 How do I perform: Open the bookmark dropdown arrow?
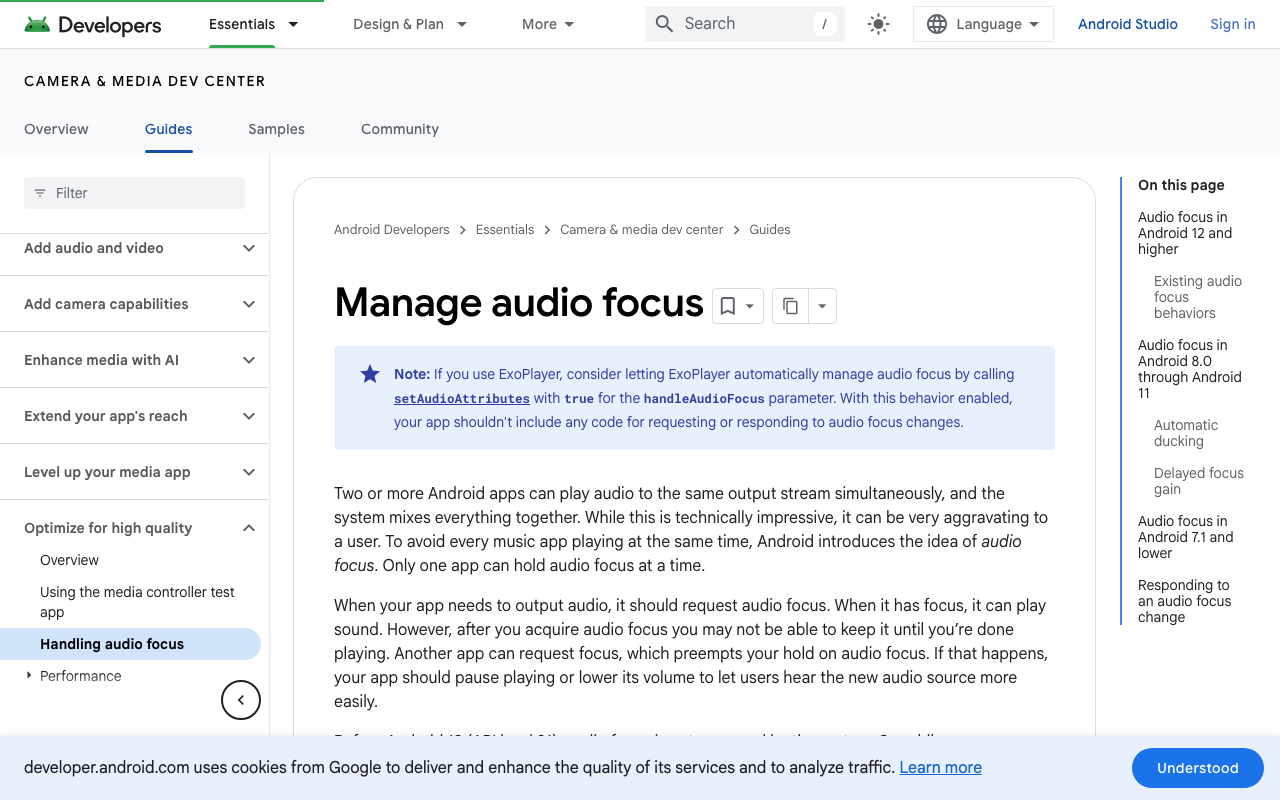[x=750, y=306]
